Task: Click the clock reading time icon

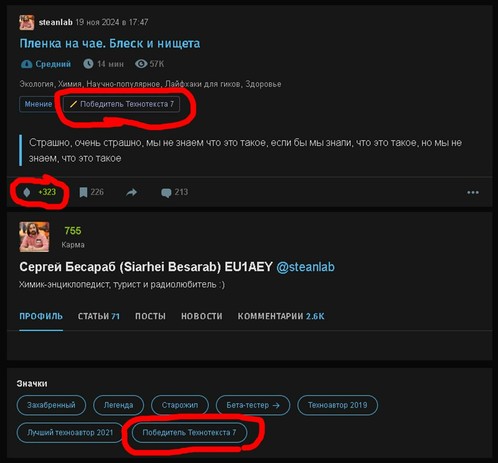Action: pos(88,64)
